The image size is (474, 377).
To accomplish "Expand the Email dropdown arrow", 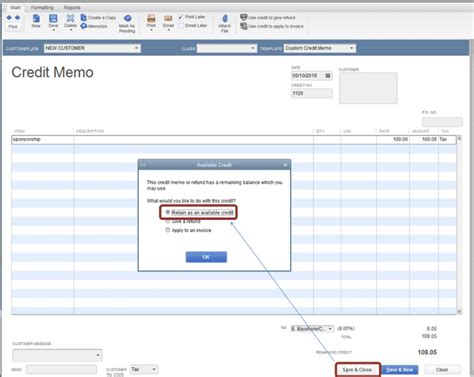I will (x=168, y=30).
